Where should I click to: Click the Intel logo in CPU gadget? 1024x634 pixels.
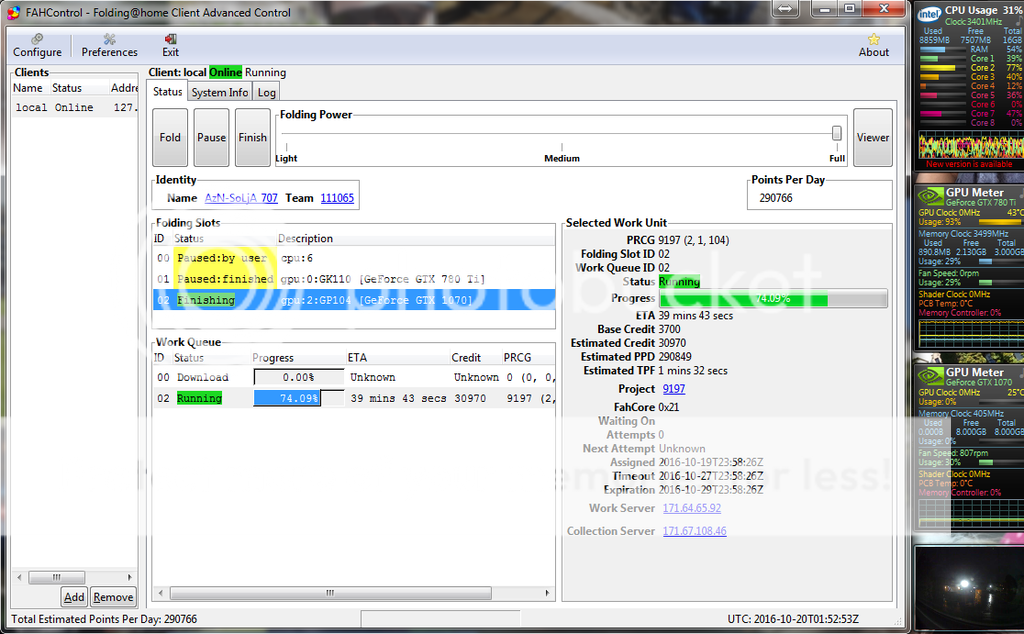coord(929,14)
